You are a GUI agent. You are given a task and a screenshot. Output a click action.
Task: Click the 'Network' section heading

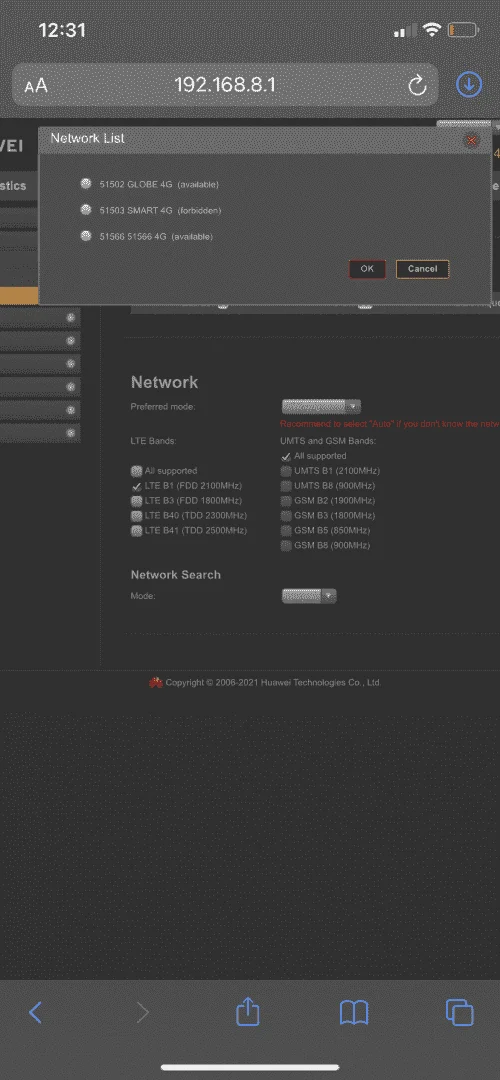pyautogui.click(x=165, y=382)
